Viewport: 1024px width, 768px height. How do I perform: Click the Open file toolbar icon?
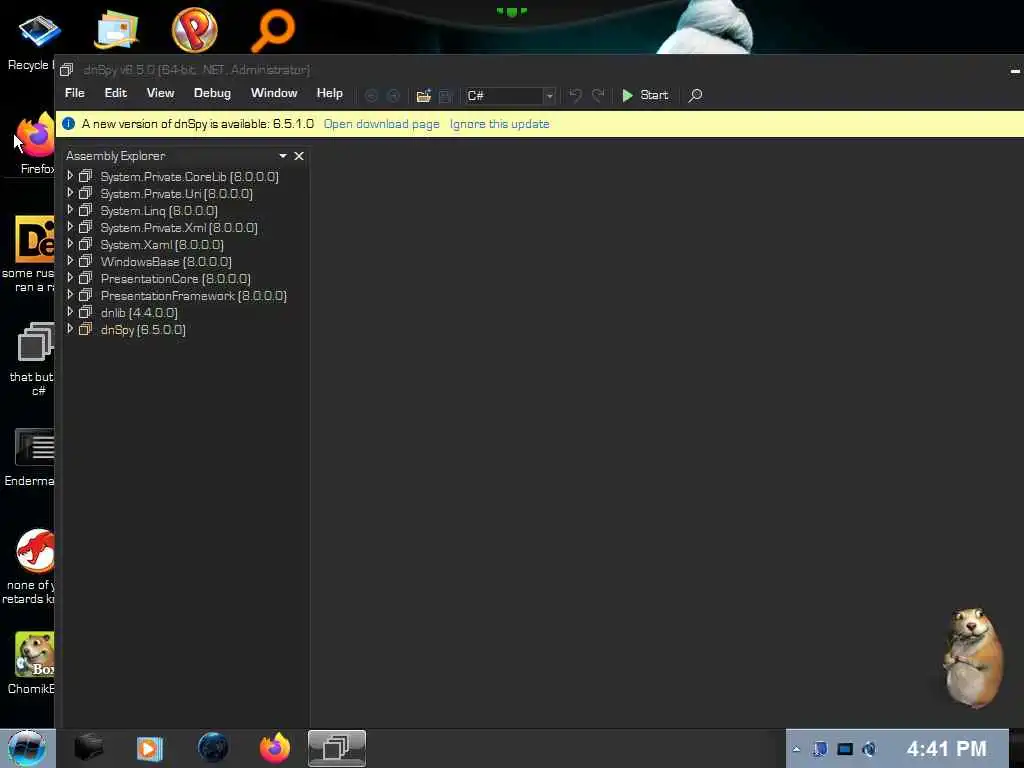click(x=423, y=95)
